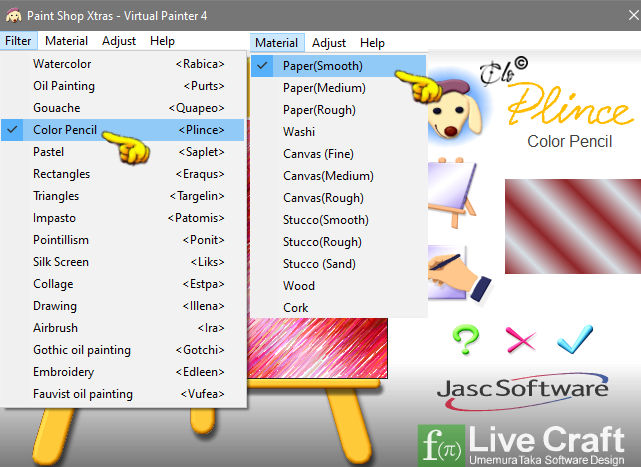Choose Canvas(Medium) from the material list
Image resolution: width=641 pixels, height=467 pixels.
tap(338, 176)
